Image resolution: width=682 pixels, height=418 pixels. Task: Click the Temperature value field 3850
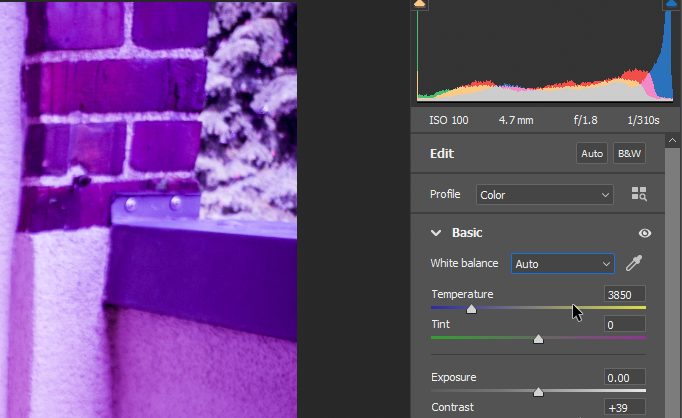point(625,294)
